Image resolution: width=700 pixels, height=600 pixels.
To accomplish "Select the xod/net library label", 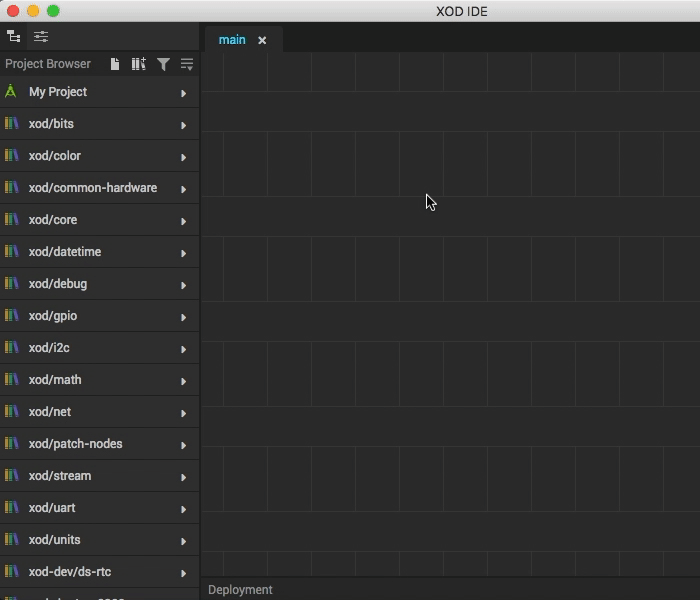I will pyautogui.click(x=50, y=412).
